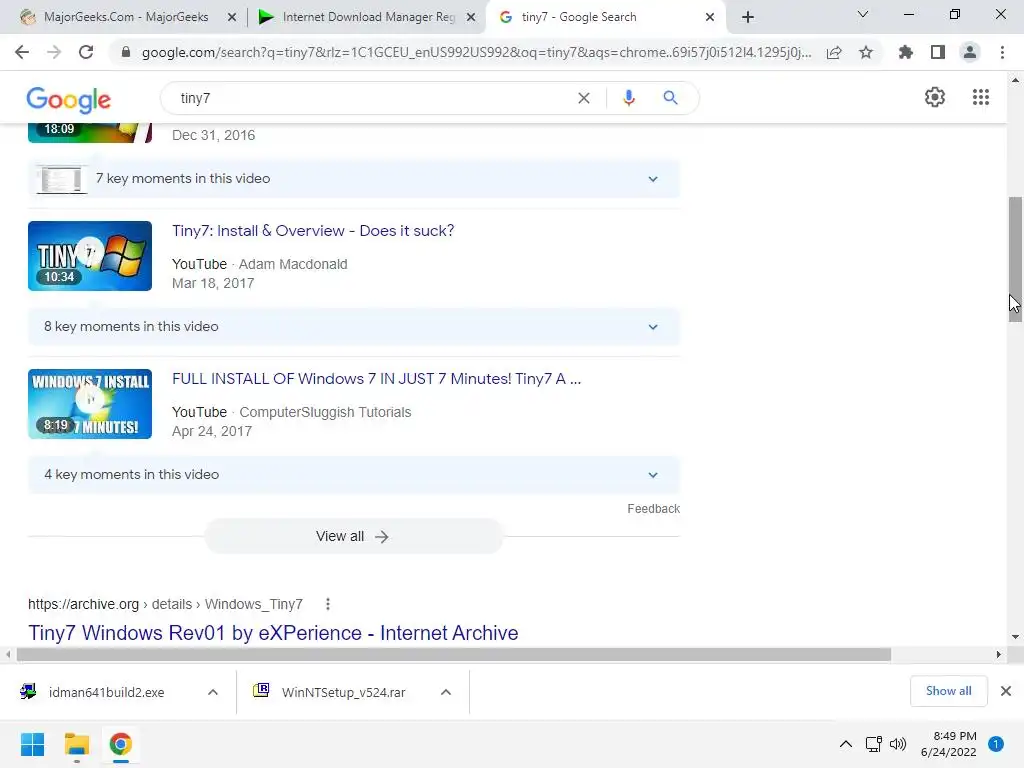Screen dimensions: 1024x768
Task: Click the scrollbar down arrow
Action: 1015,637
